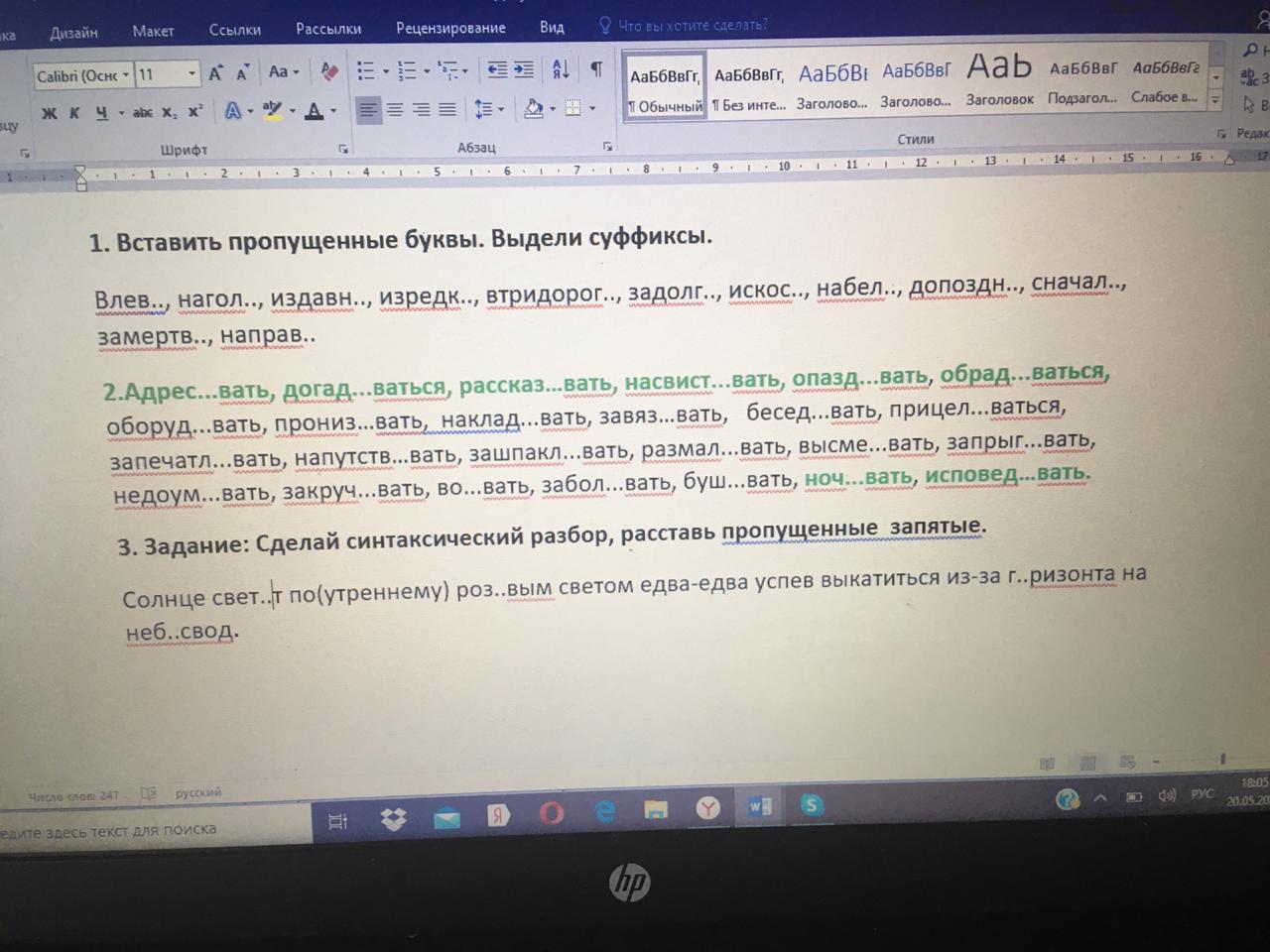This screenshot has height=952, width=1270.
Task: Apply subscript formatting x₂
Action: tap(170, 113)
